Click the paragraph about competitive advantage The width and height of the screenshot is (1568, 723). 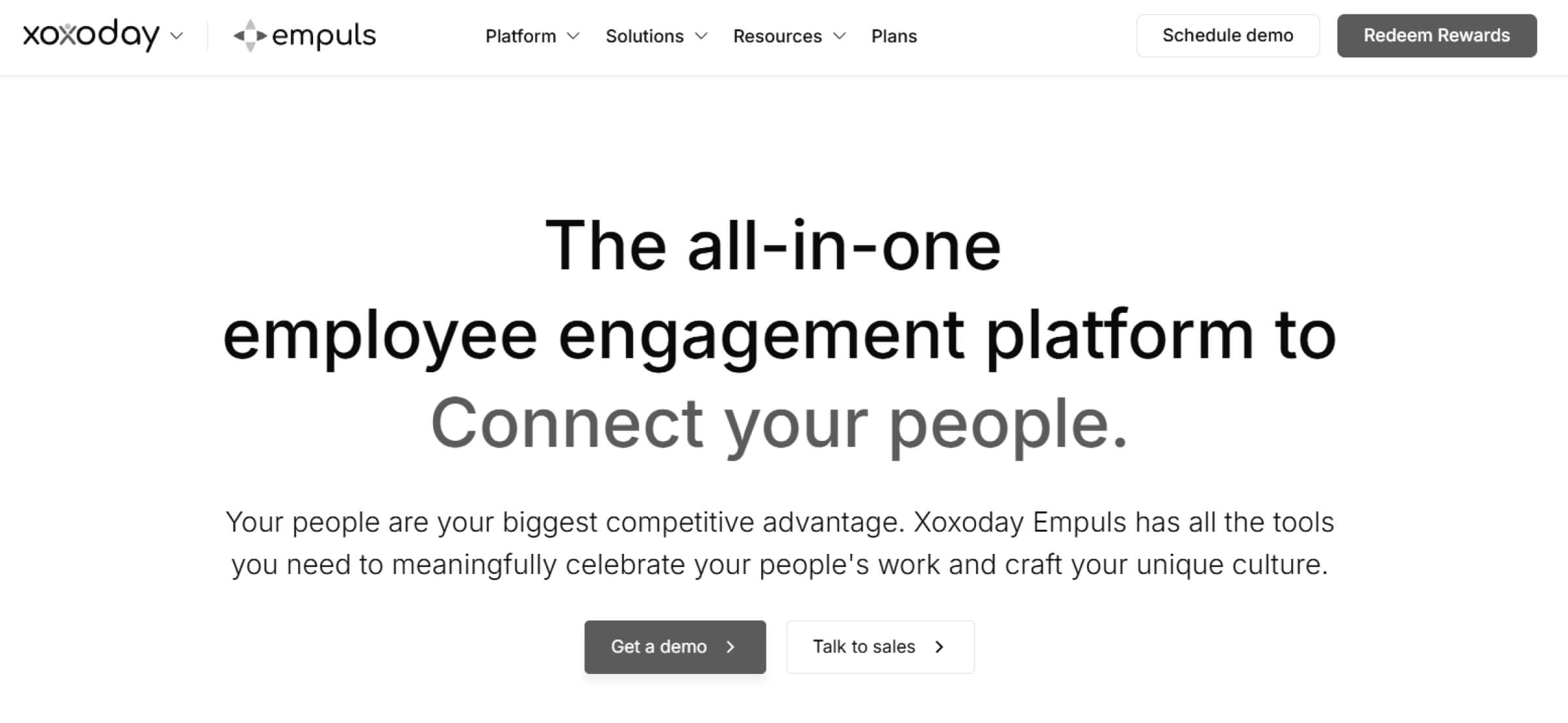click(779, 543)
